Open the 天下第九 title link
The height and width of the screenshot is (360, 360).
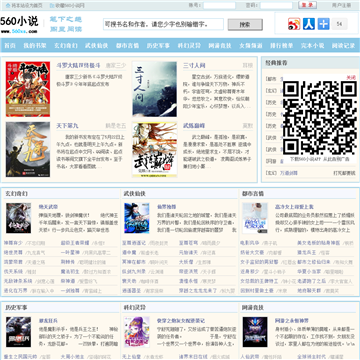pos(67,126)
